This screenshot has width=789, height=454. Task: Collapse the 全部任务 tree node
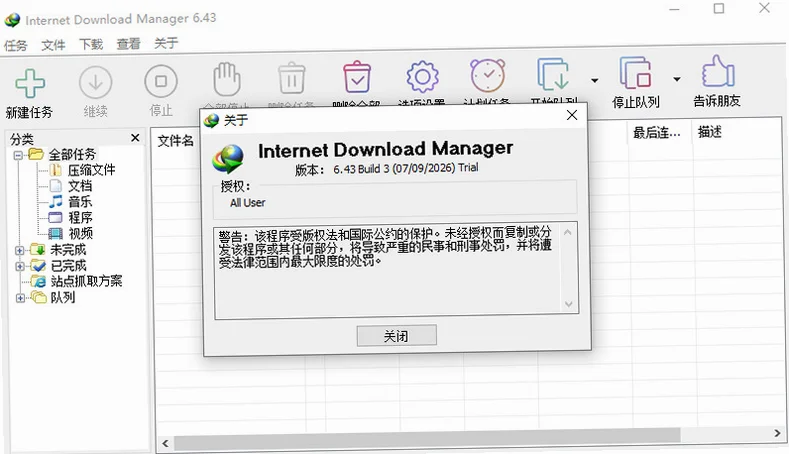coord(18,155)
